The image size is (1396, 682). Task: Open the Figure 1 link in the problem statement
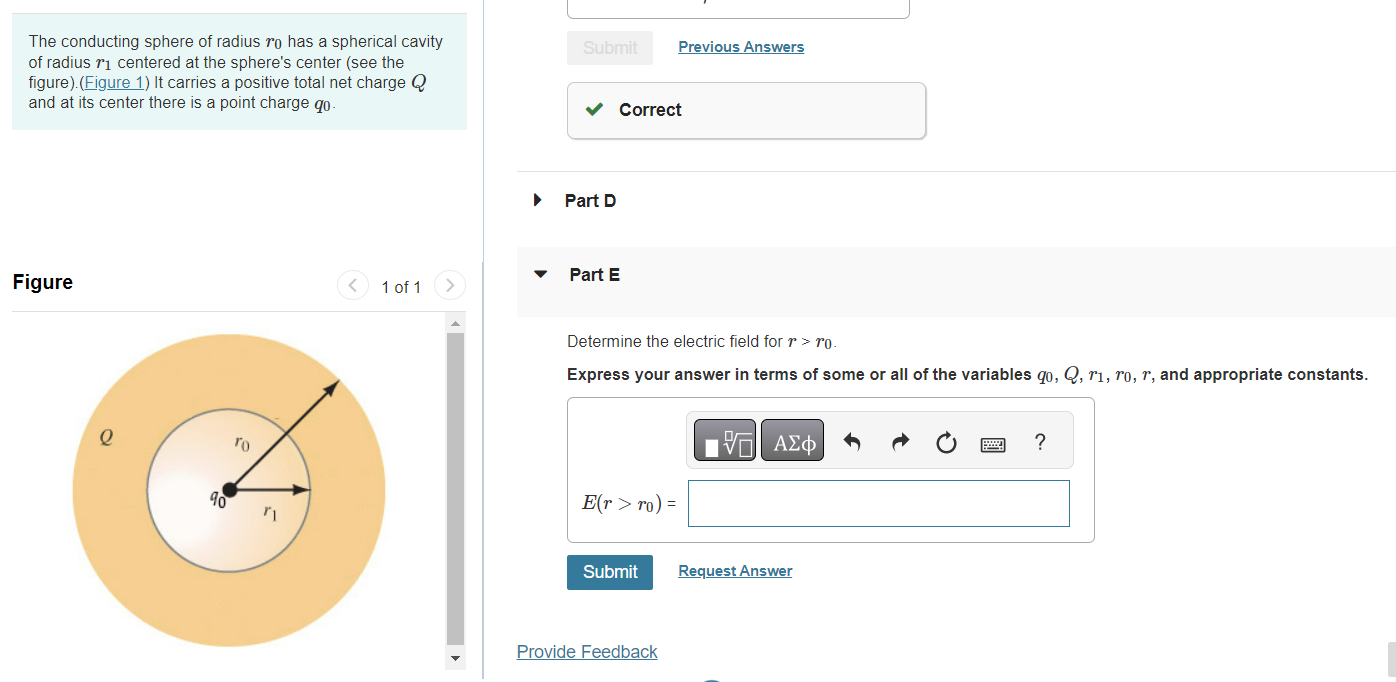(x=114, y=82)
